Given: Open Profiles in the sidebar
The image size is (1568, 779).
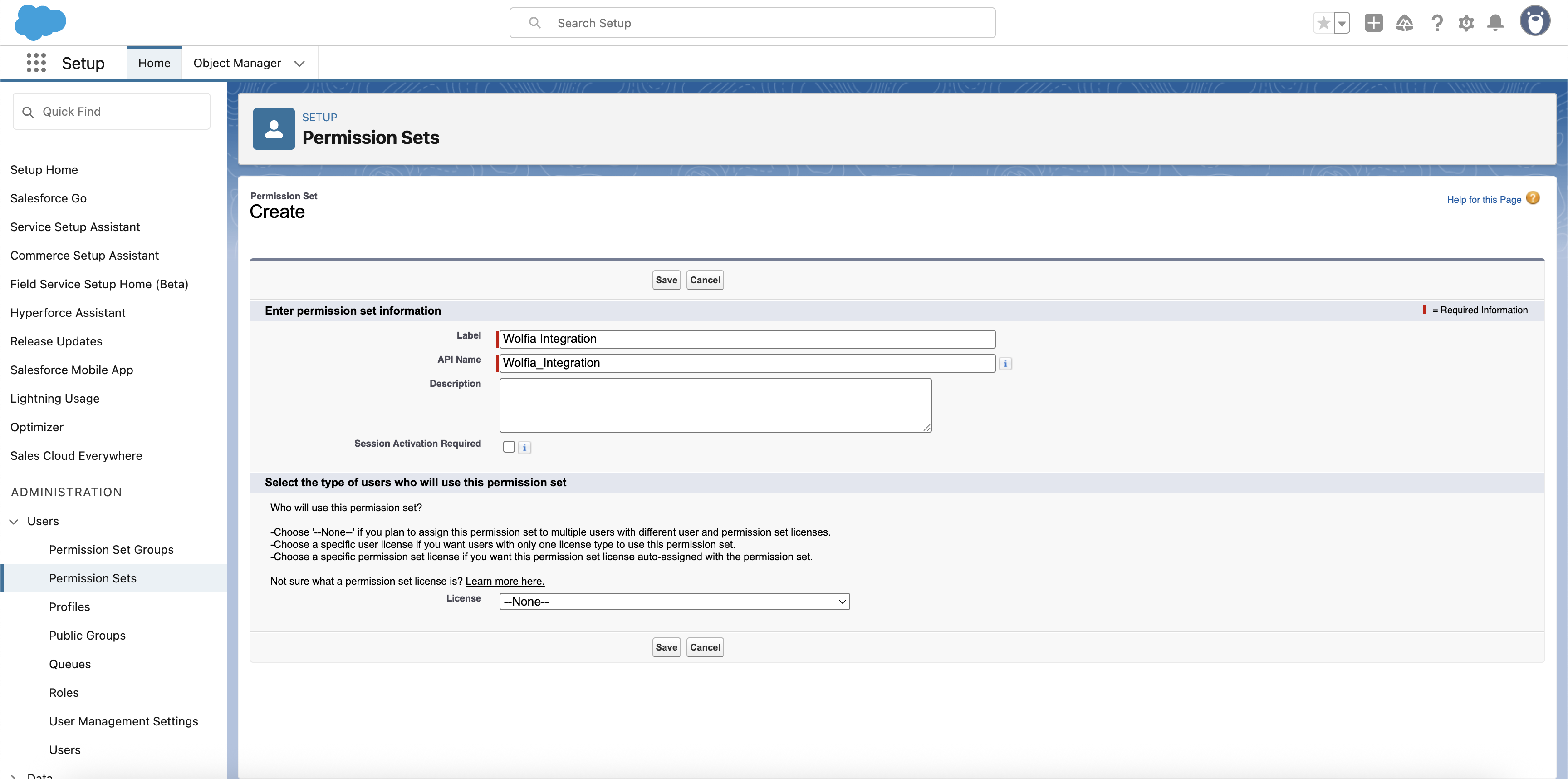Looking at the screenshot, I should (x=69, y=606).
